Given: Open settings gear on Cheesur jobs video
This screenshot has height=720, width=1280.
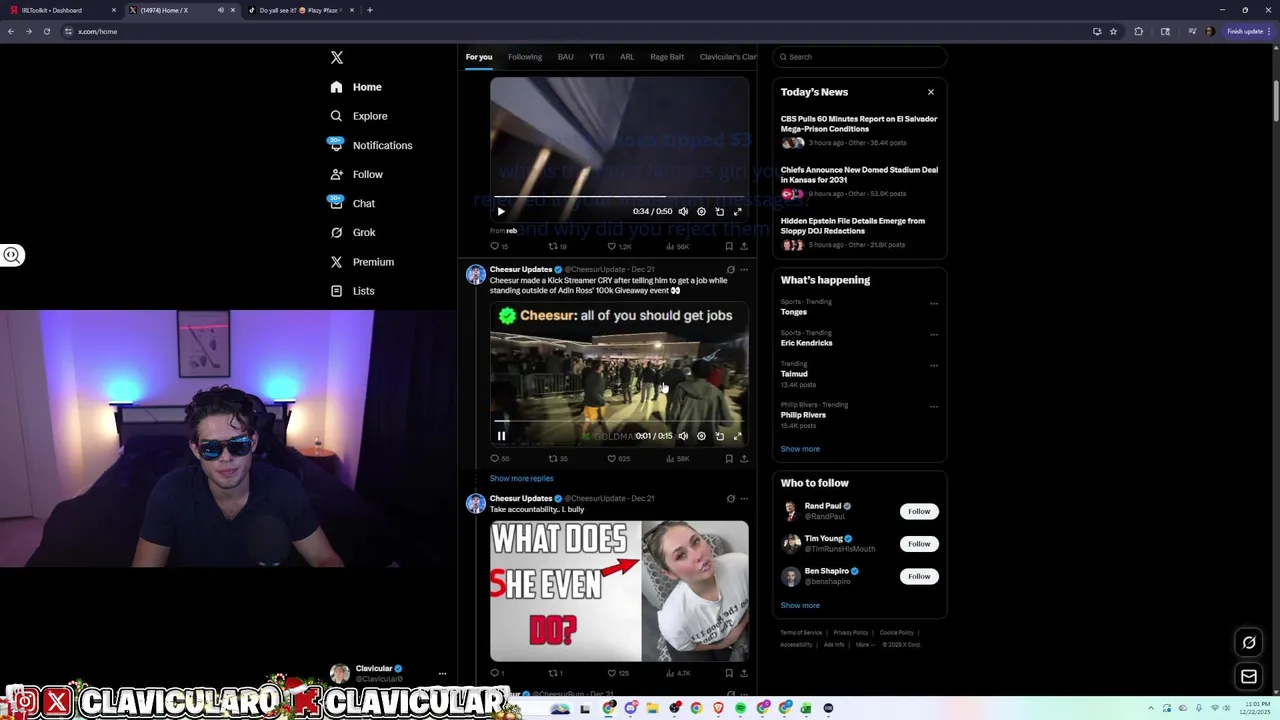Looking at the screenshot, I should (701, 436).
